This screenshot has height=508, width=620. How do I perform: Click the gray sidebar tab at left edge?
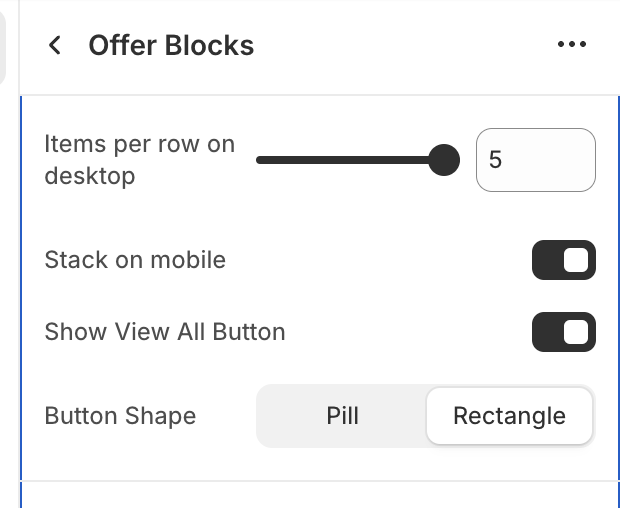coord(3,45)
